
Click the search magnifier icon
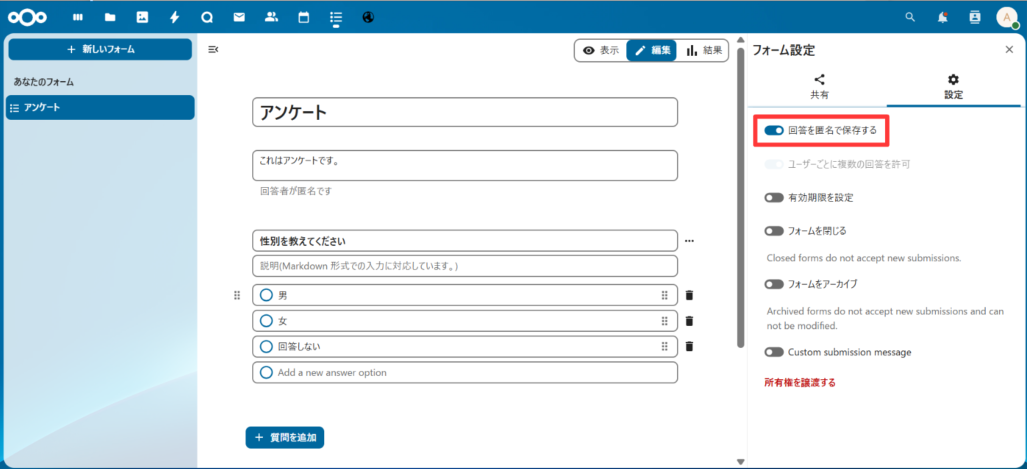910,17
